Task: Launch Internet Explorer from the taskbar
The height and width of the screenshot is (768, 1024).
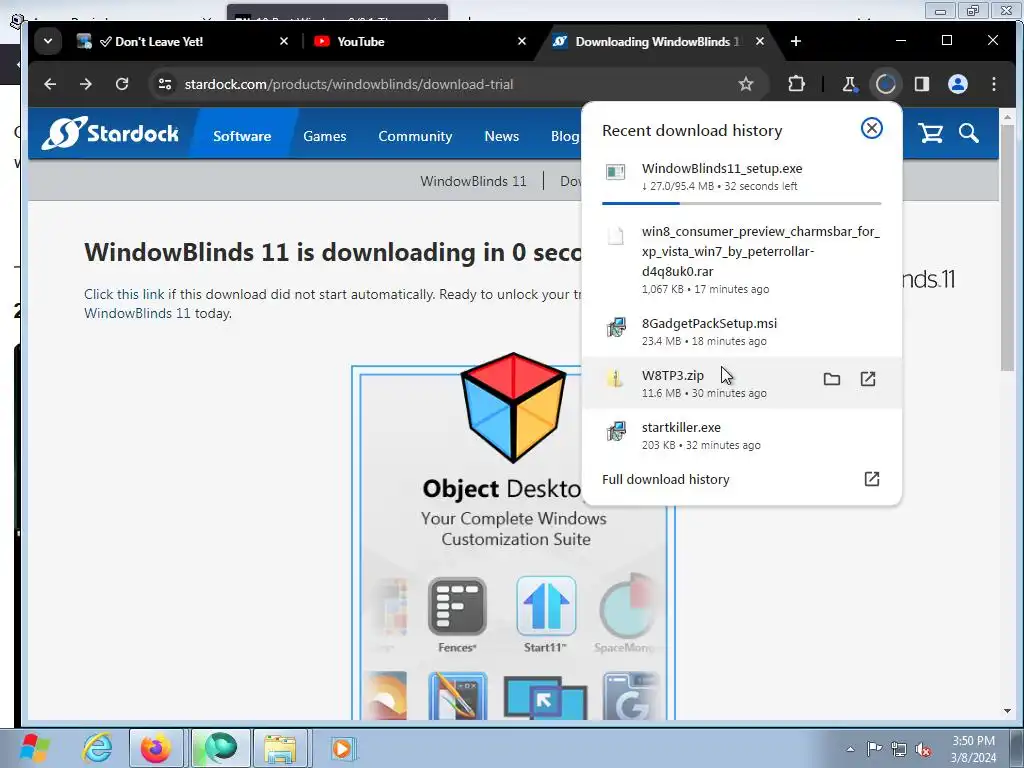Action: pyautogui.click(x=97, y=748)
